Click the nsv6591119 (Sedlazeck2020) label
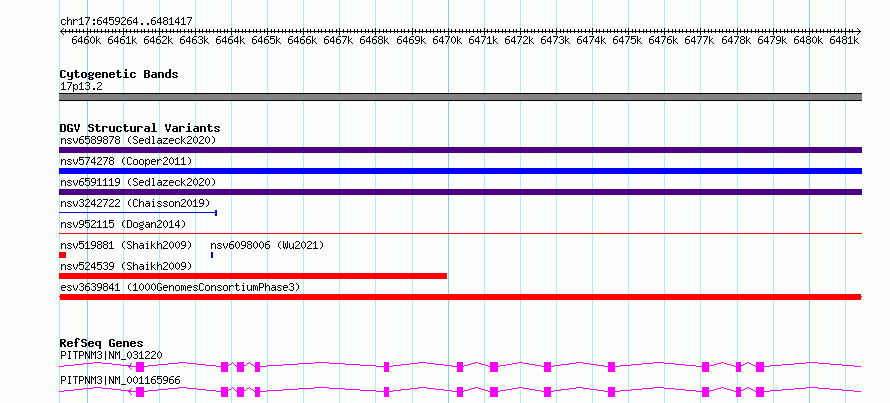The width and height of the screenshot is (890, 403). [x=138, y=182]
